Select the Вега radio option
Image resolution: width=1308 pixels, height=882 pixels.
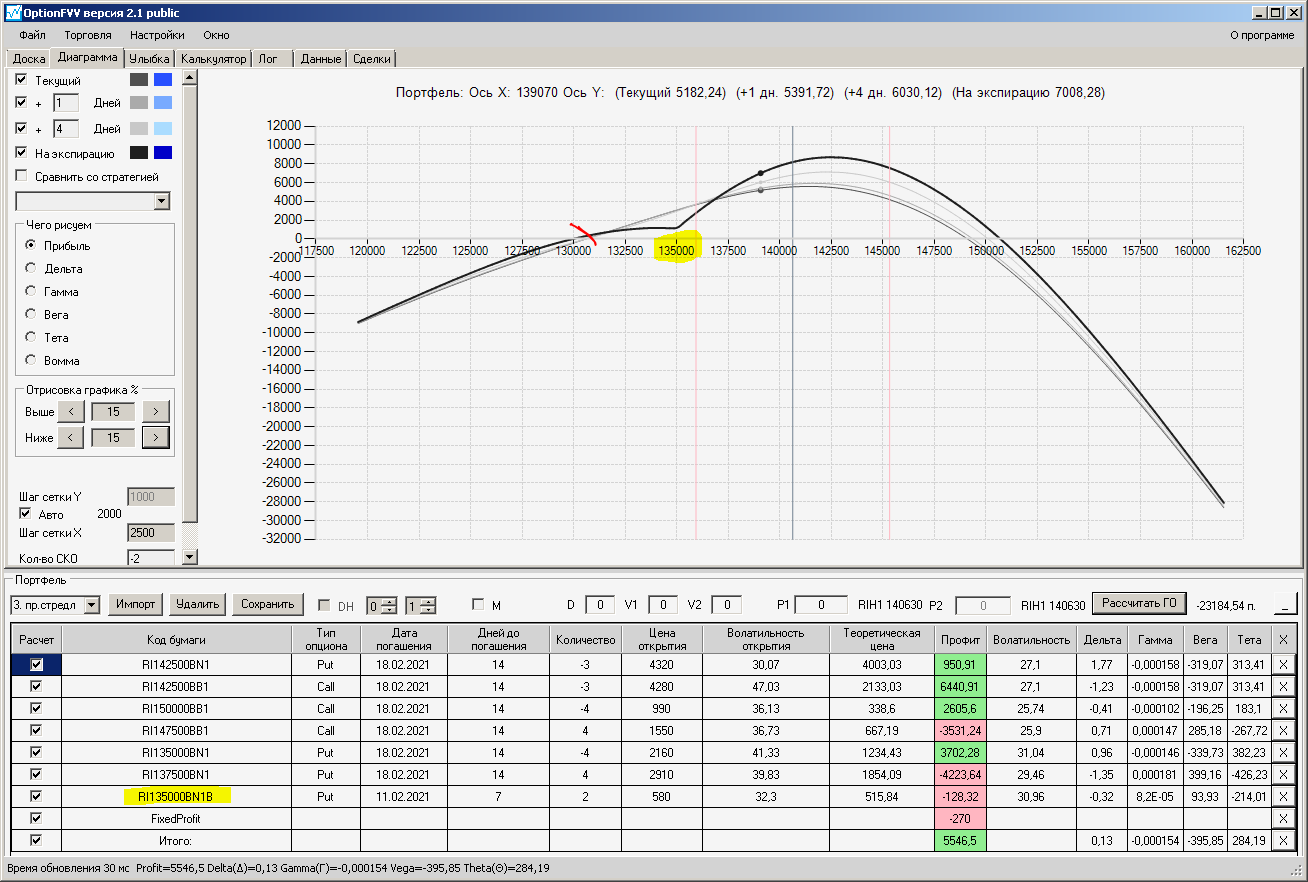click(32, 315)
